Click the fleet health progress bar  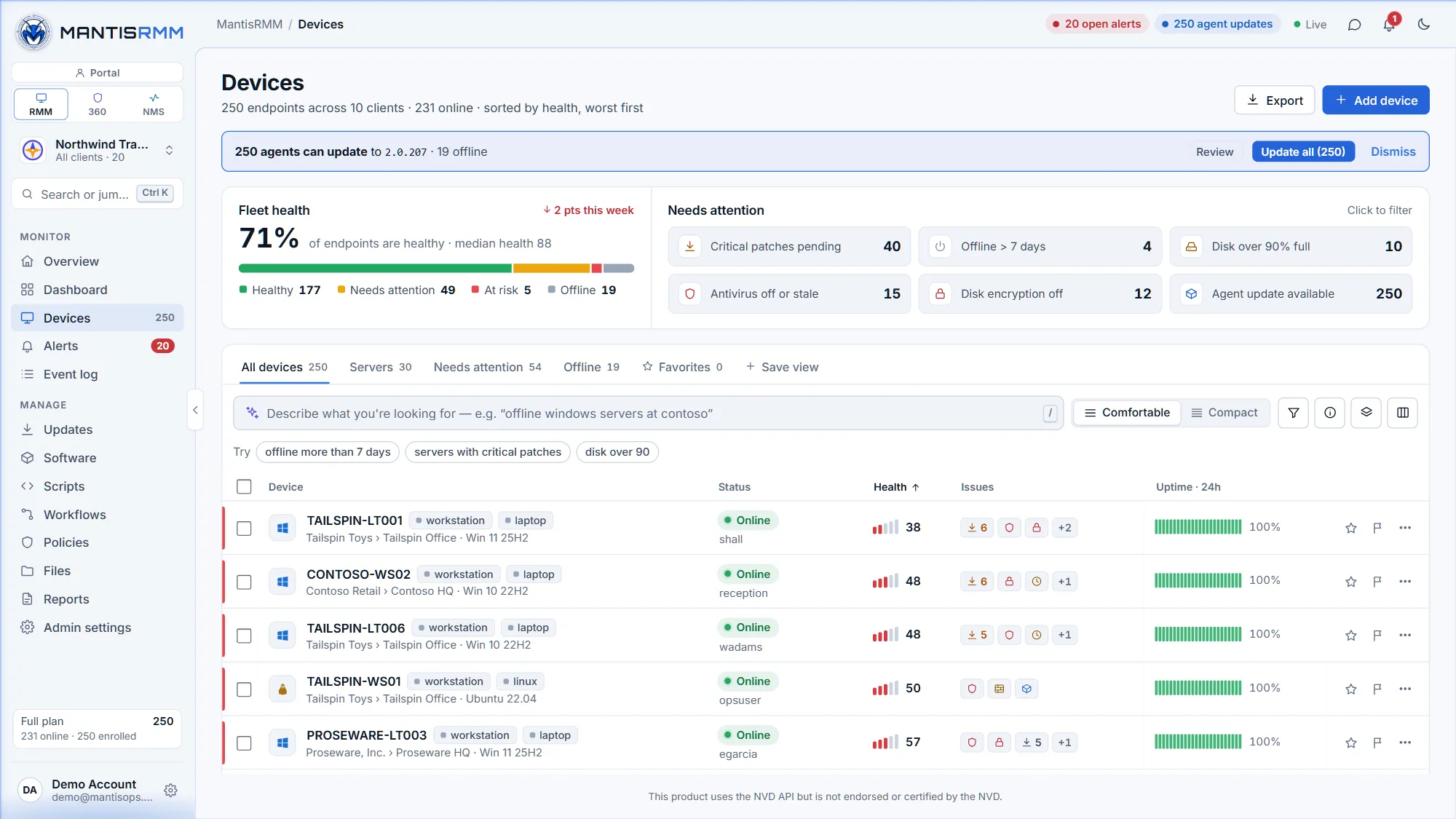click(436, 269)
